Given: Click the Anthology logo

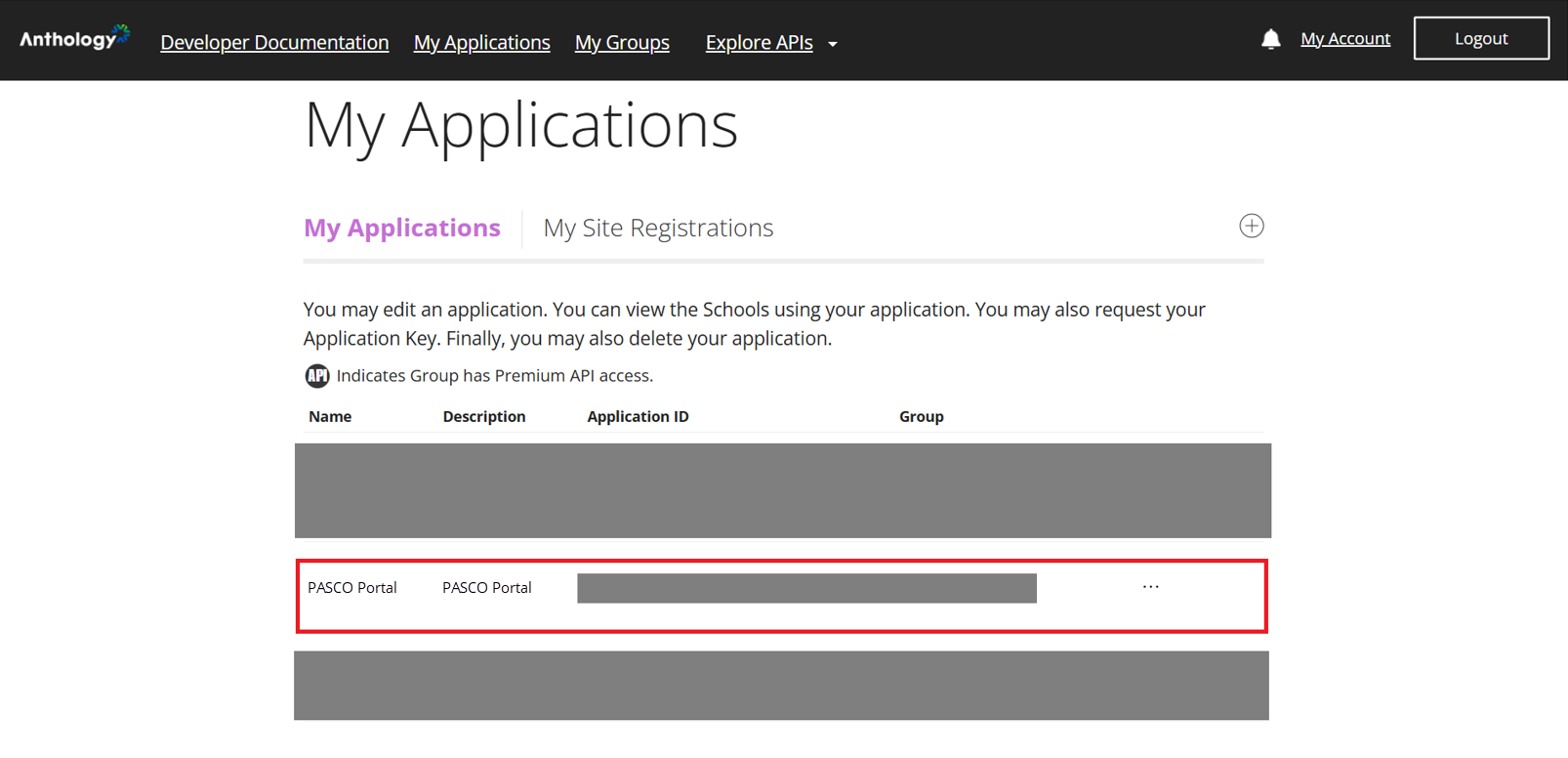Looking at the screenshot, I should pyautogui.click(x=74, y=38).
